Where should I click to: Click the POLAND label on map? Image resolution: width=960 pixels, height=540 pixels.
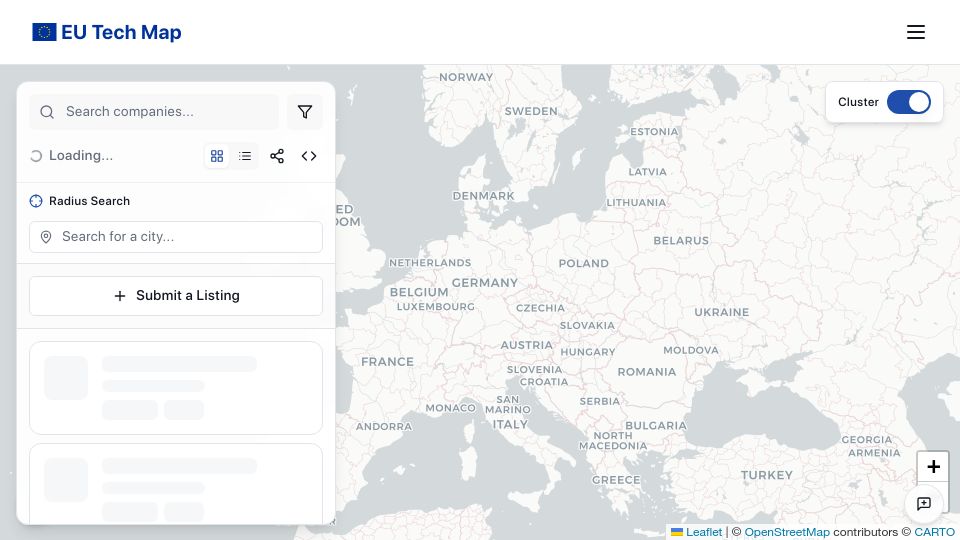583,263
